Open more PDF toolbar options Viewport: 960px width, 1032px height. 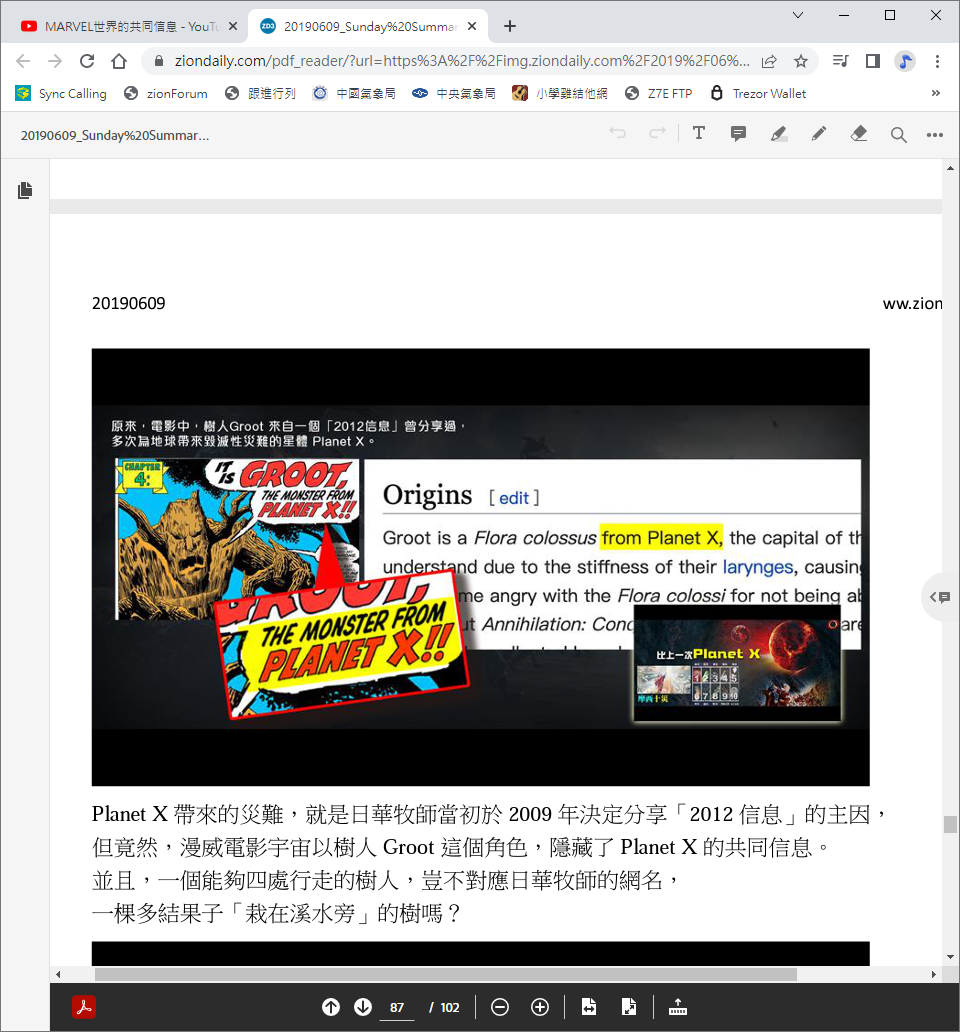934,135
